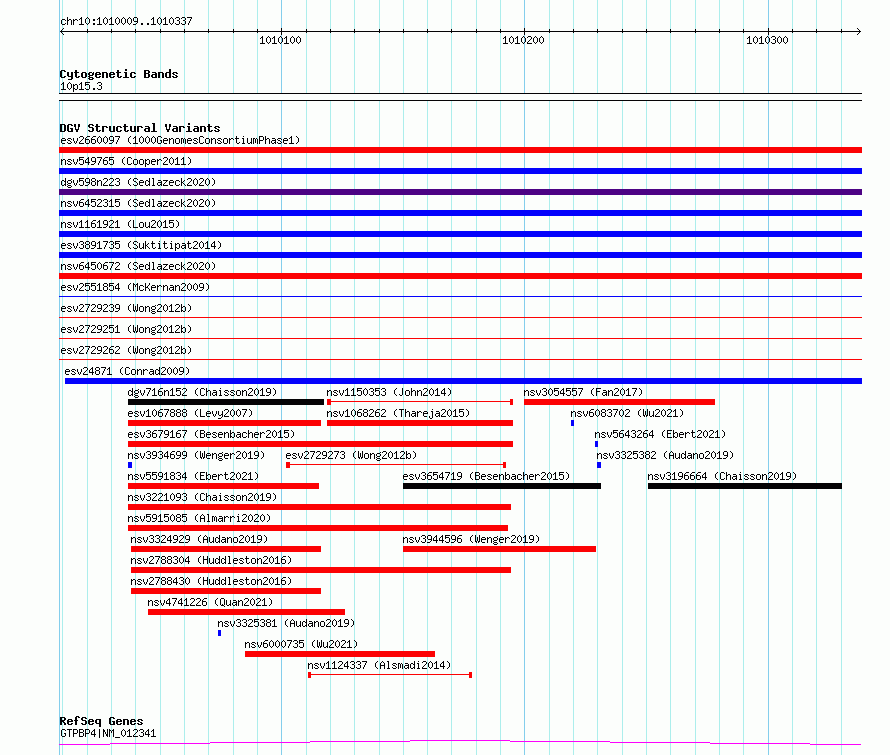Click the dgv716n152 Chaisson2019 label

coord(202,392)
